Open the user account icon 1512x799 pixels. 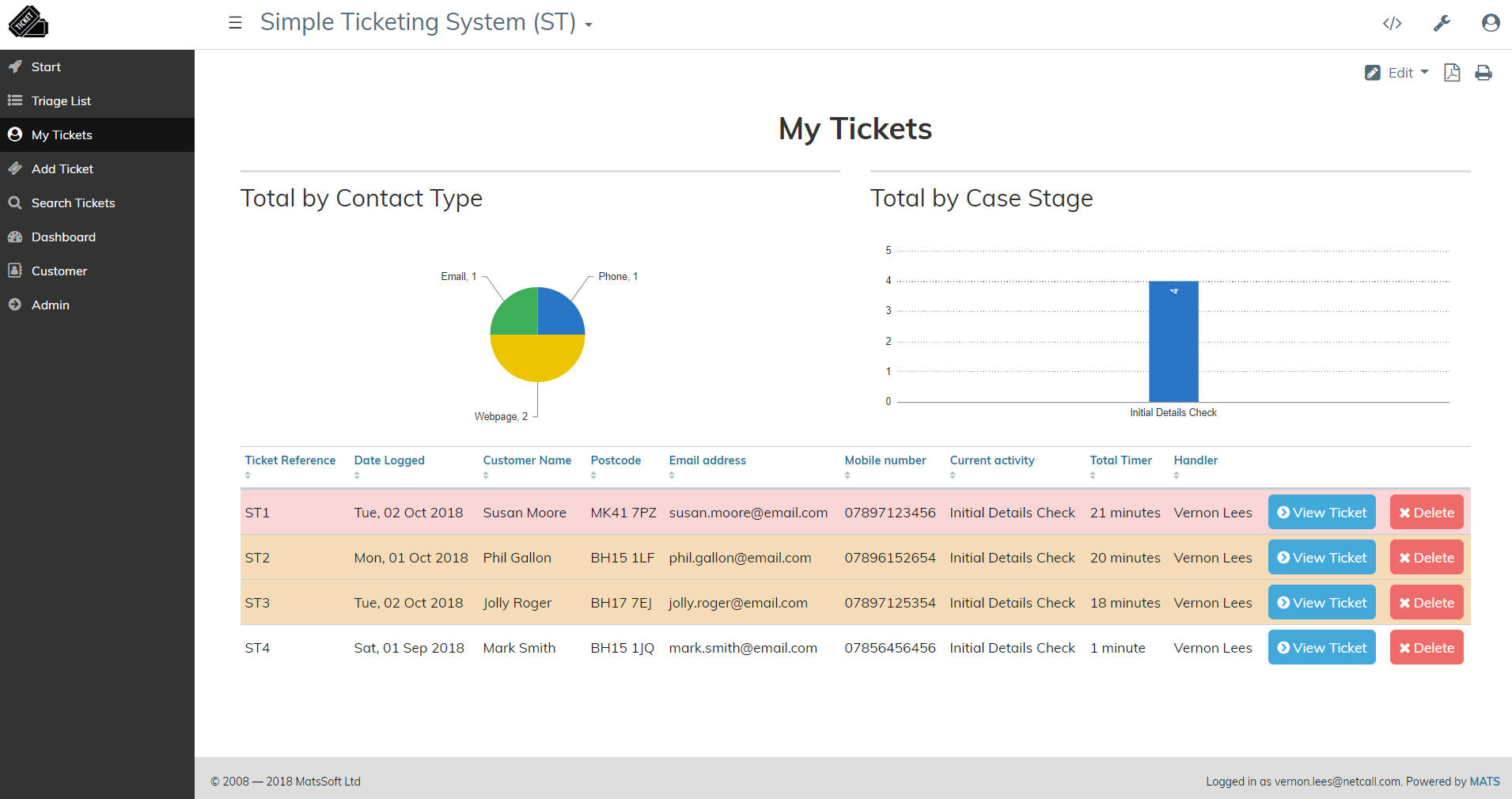tap(1491, 23)
